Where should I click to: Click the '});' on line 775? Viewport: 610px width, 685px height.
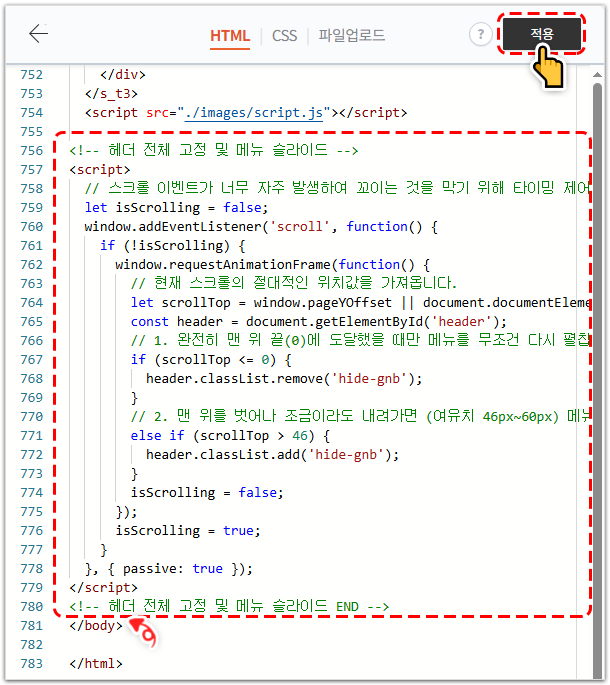pos(126,512)
